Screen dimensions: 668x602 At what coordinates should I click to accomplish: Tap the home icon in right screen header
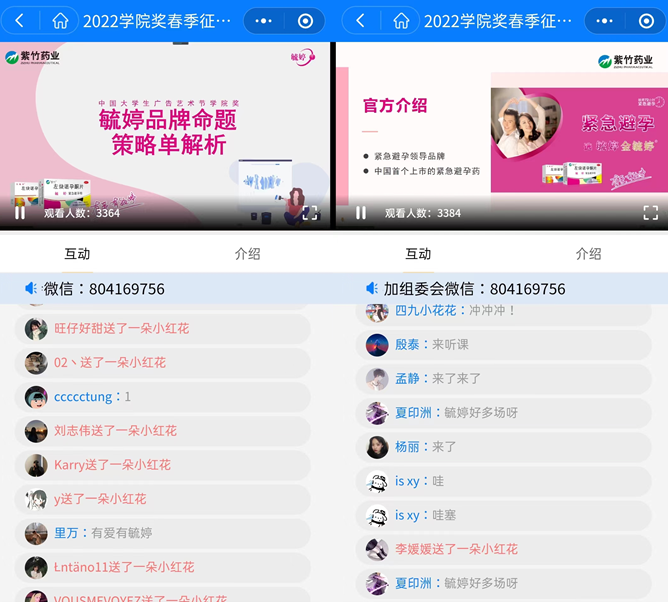point(401,20)
